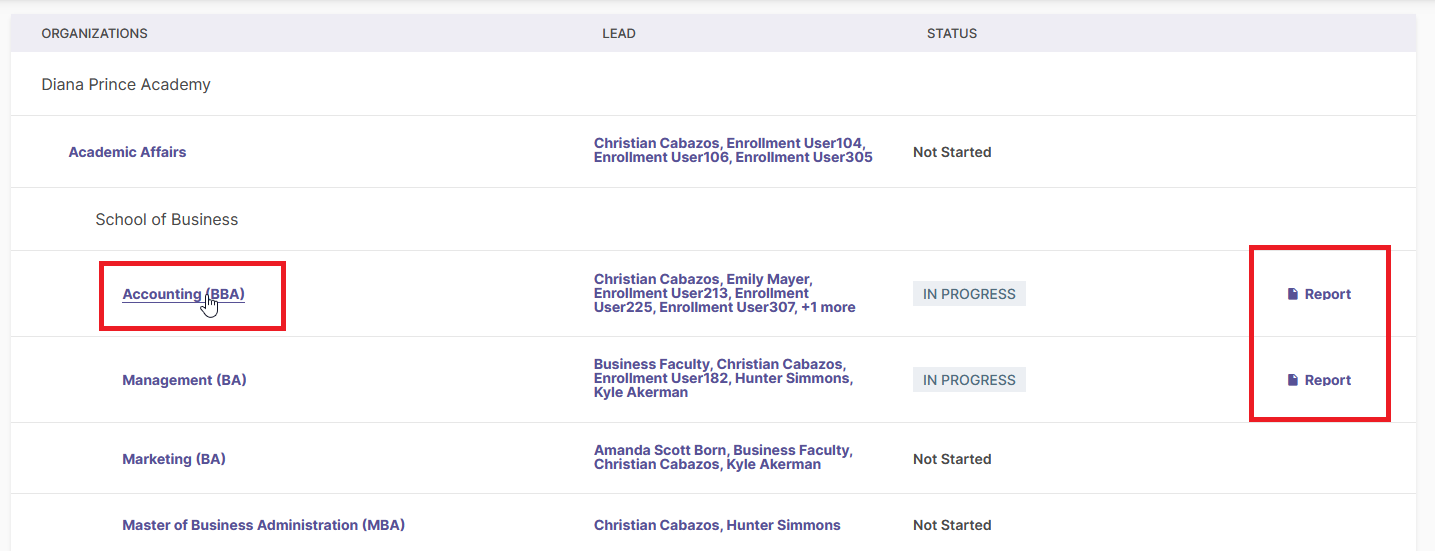Image resolution: width=1435 pixels, height=551 pixels.
Task: Click the Lead column header
Action: tap(619, 33)
